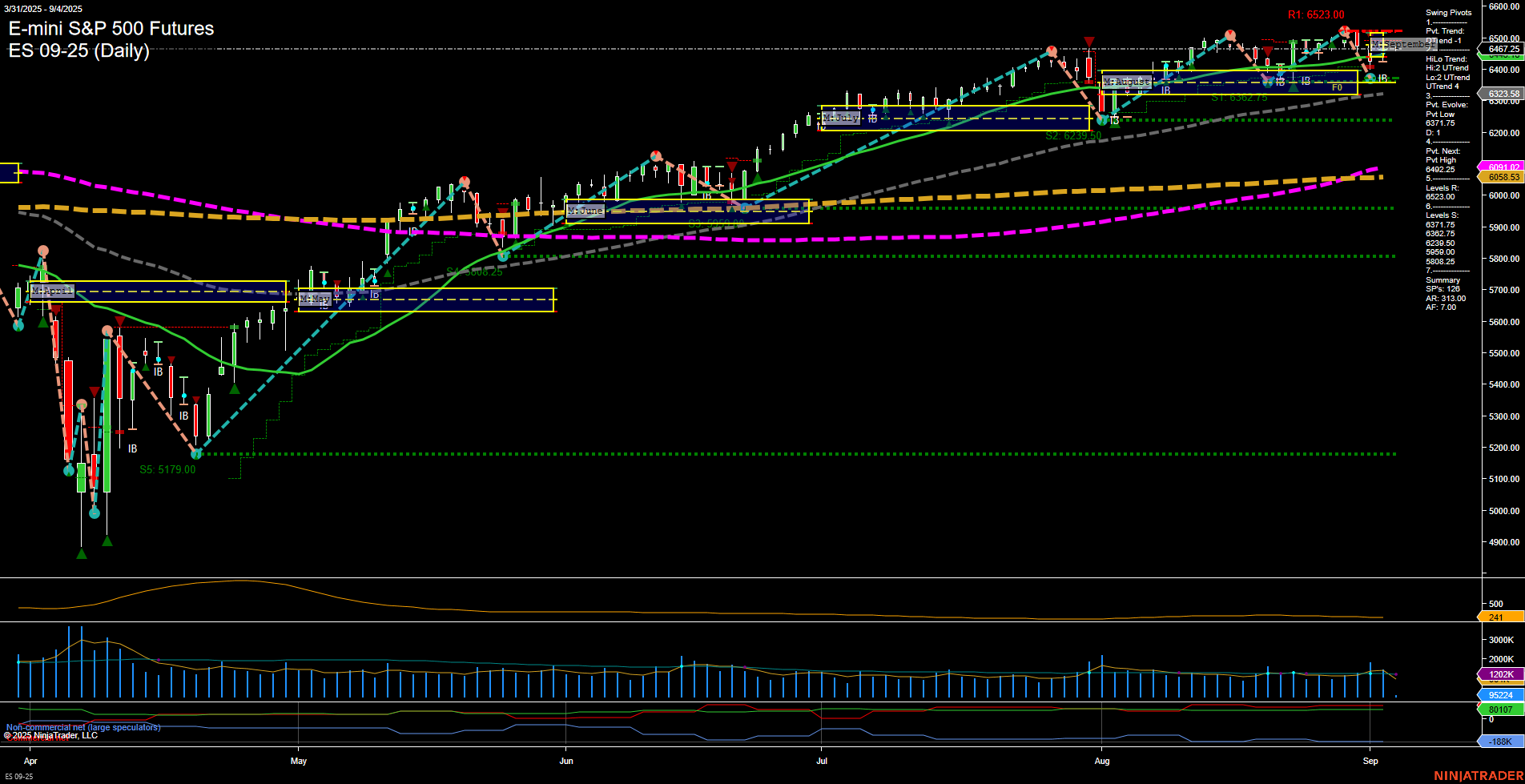Toggle visibility of the Non-commercial net legend
Image resolution: width=1525 pixels, height=784 pixels.
tap(83, 727)
